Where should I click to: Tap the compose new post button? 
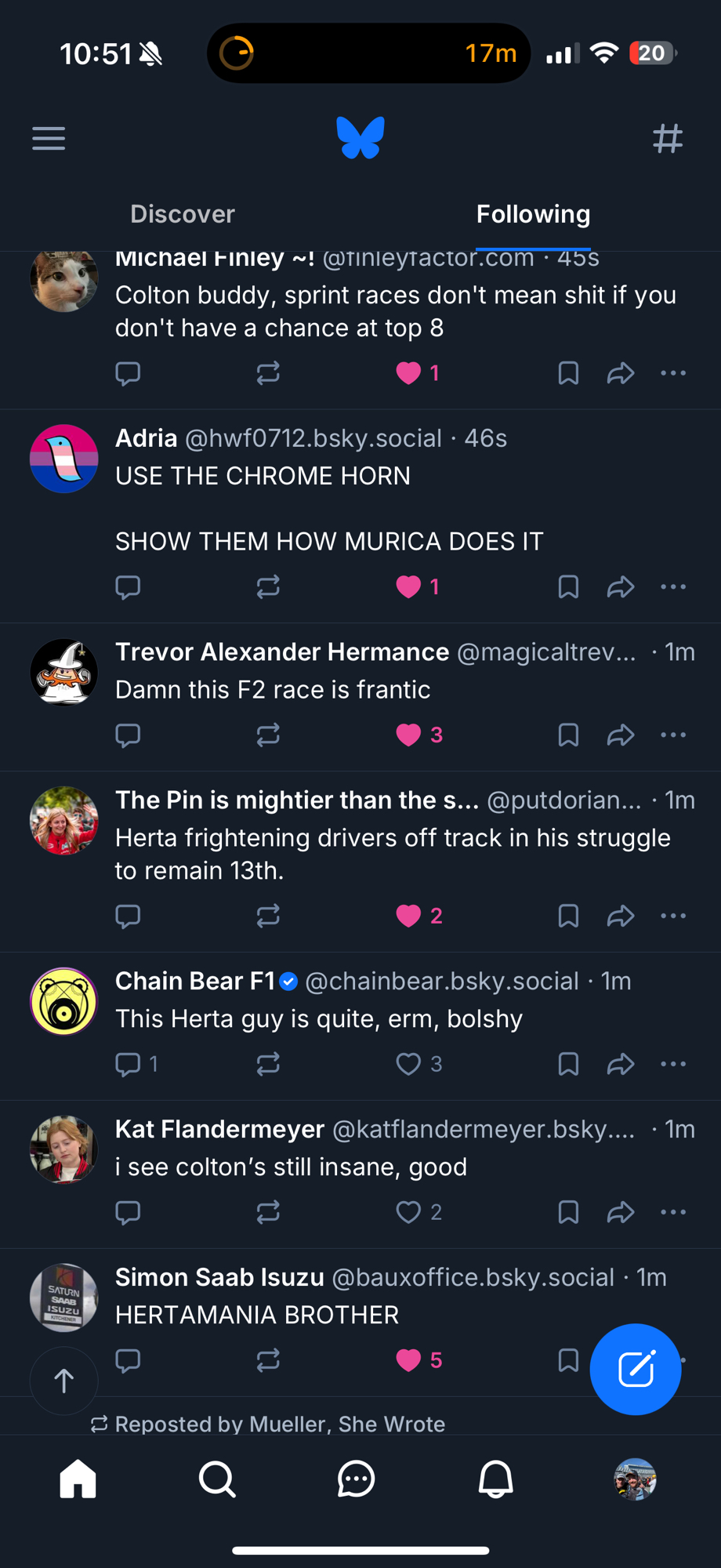(636, 1369)
